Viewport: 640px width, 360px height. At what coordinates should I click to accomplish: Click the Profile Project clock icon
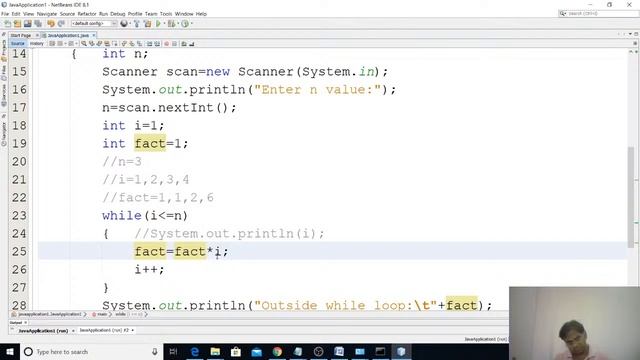tap(185, 24)
